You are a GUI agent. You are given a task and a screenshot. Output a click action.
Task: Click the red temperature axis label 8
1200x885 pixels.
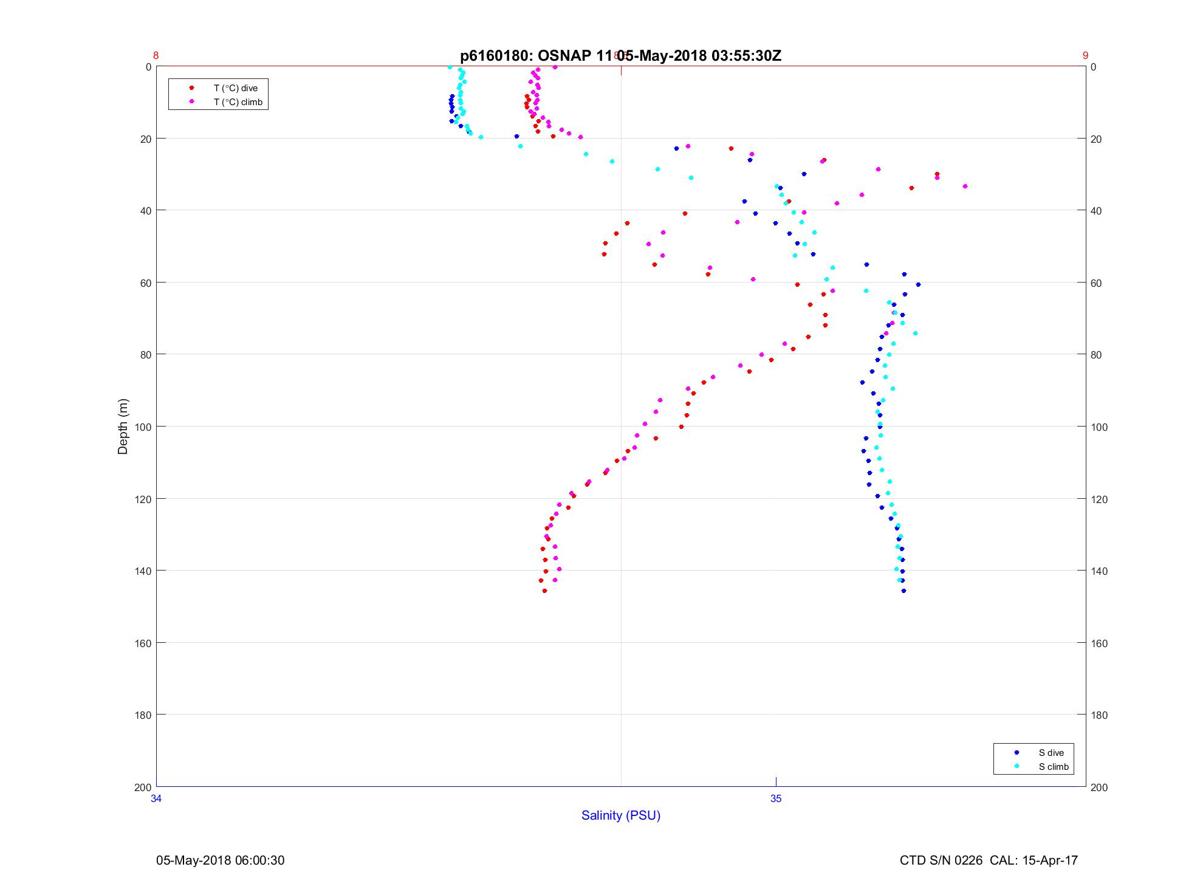[x=156, y=56]
